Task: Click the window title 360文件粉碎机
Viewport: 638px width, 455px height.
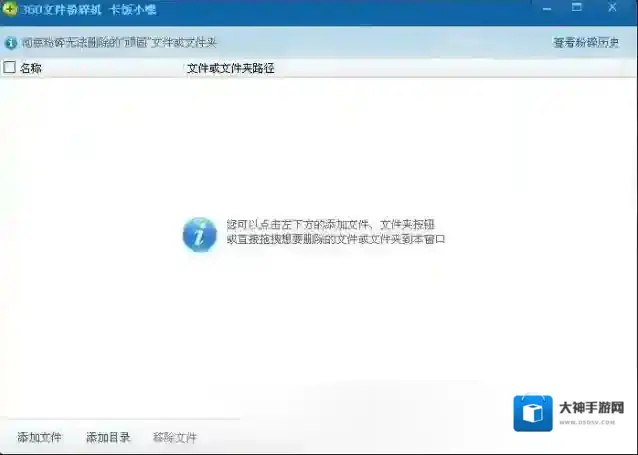Action: 61,9
